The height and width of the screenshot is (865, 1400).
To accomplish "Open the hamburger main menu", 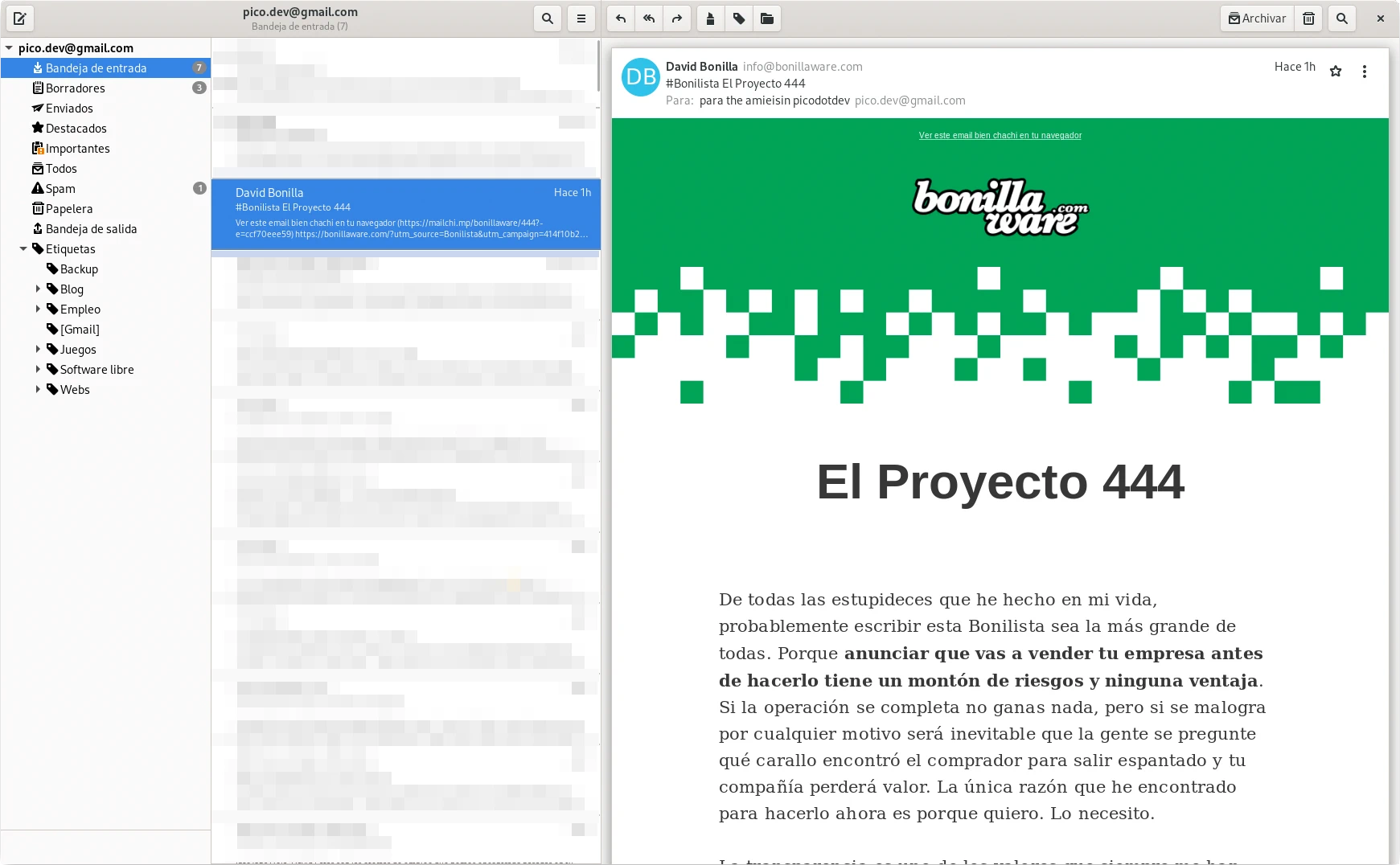I will tap(581, 18).
